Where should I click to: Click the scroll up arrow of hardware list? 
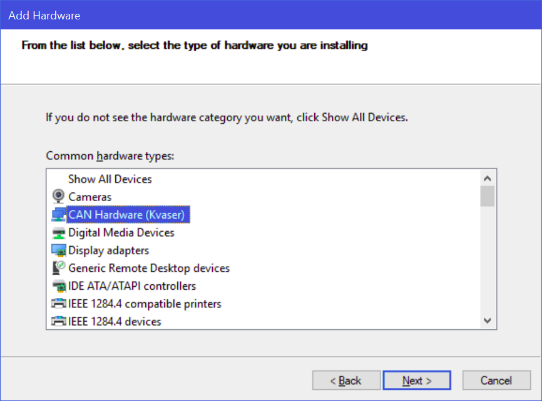[487, 178]
